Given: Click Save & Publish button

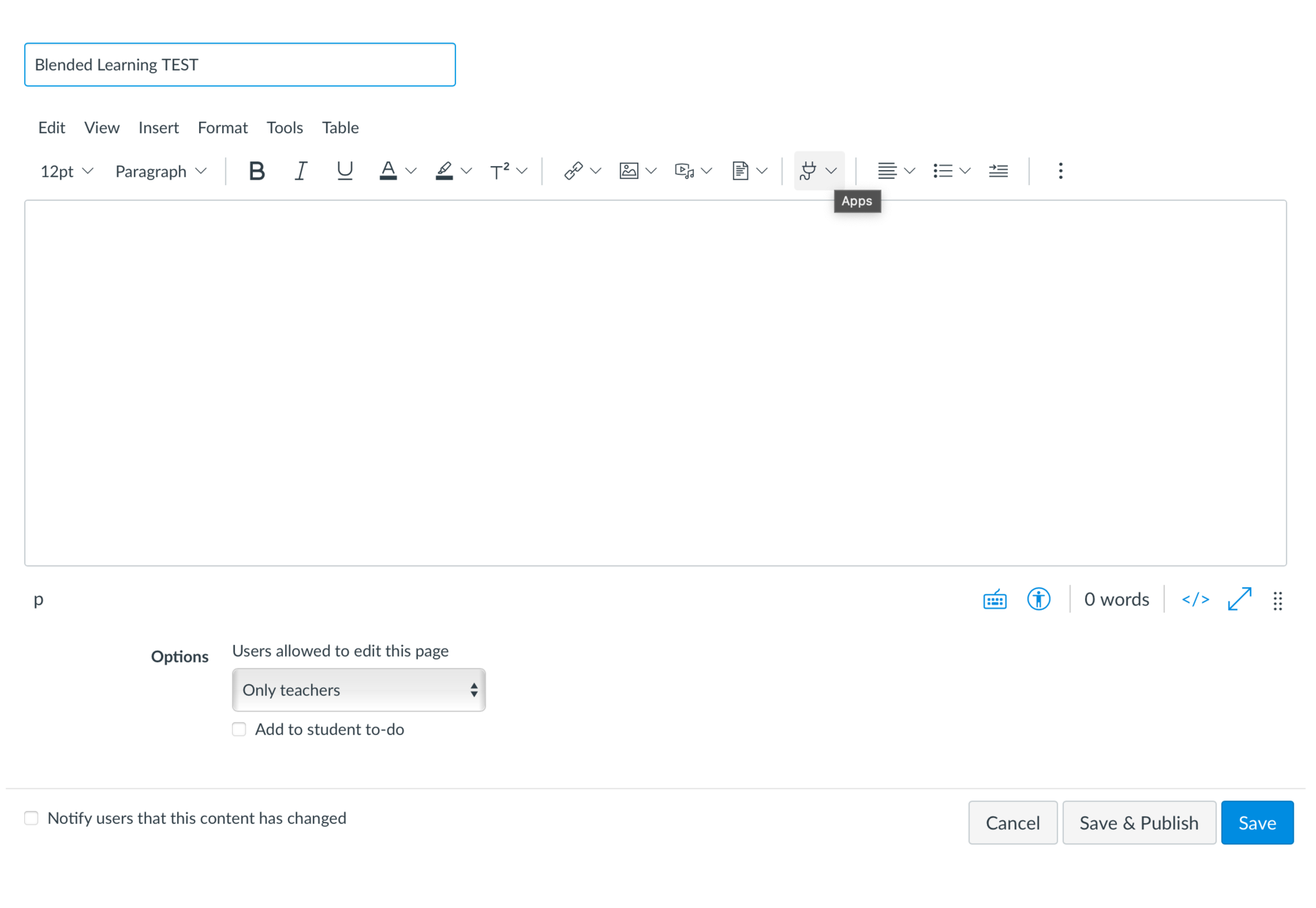Looking at the screenshot, I should (x=1138, y=822).
